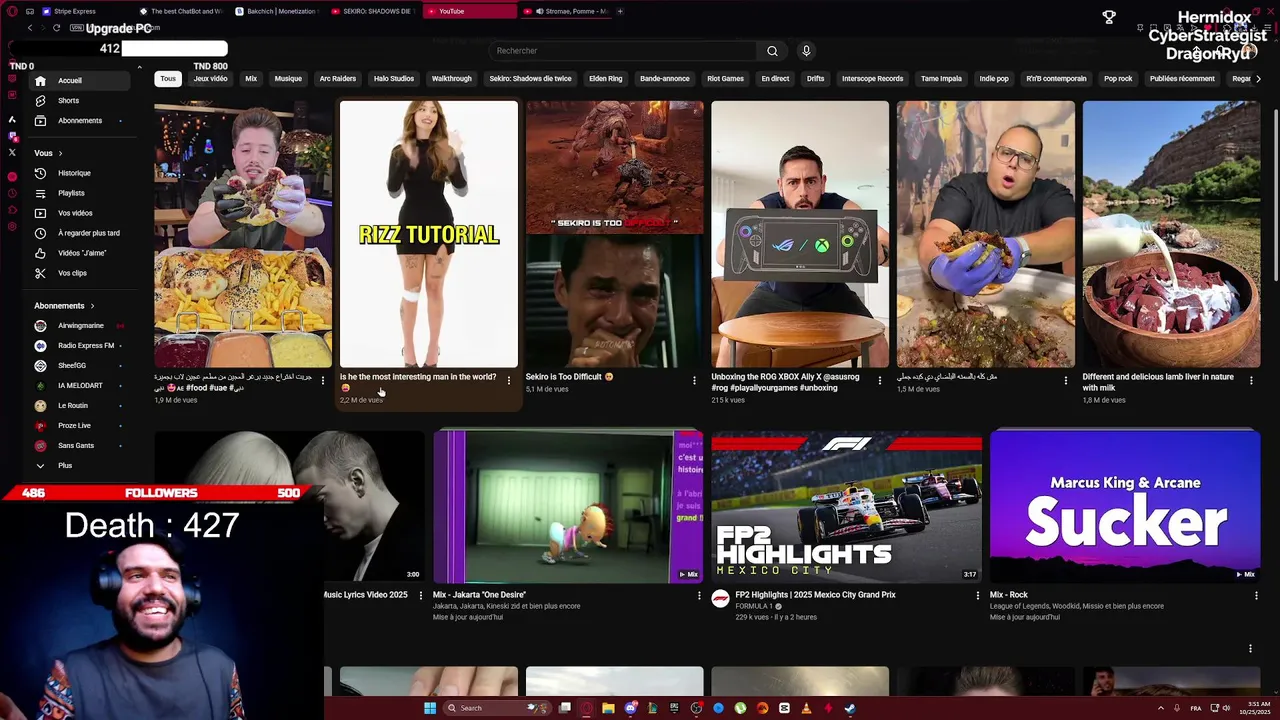The image size is (1280, 720).
Task: Switch keyboard language with FRA indicator
Action: coord(1195,708)
